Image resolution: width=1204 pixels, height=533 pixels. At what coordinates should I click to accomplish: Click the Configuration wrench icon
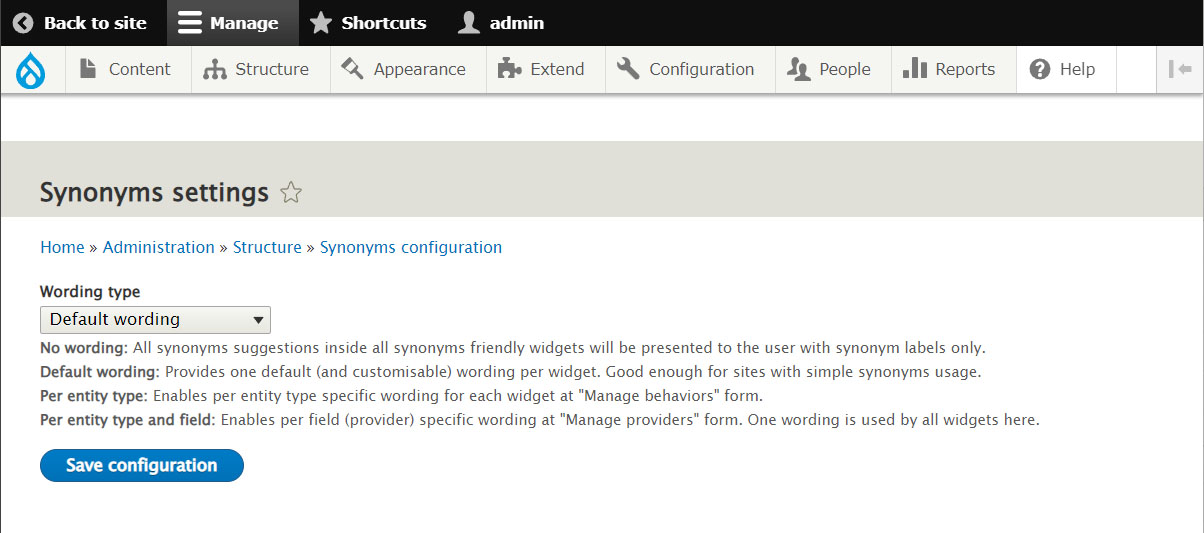pyautogui.click(x=628, y=69)
